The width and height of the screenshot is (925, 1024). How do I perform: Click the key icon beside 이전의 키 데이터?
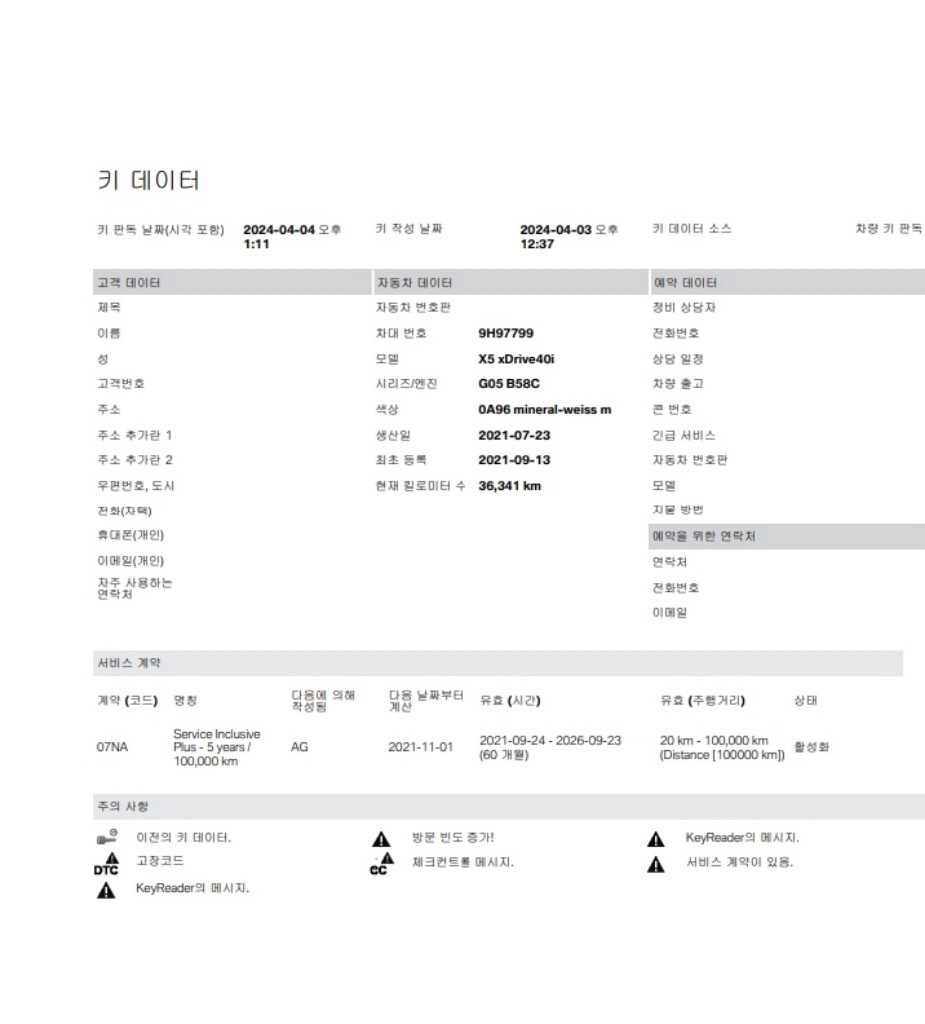(105, 837)
